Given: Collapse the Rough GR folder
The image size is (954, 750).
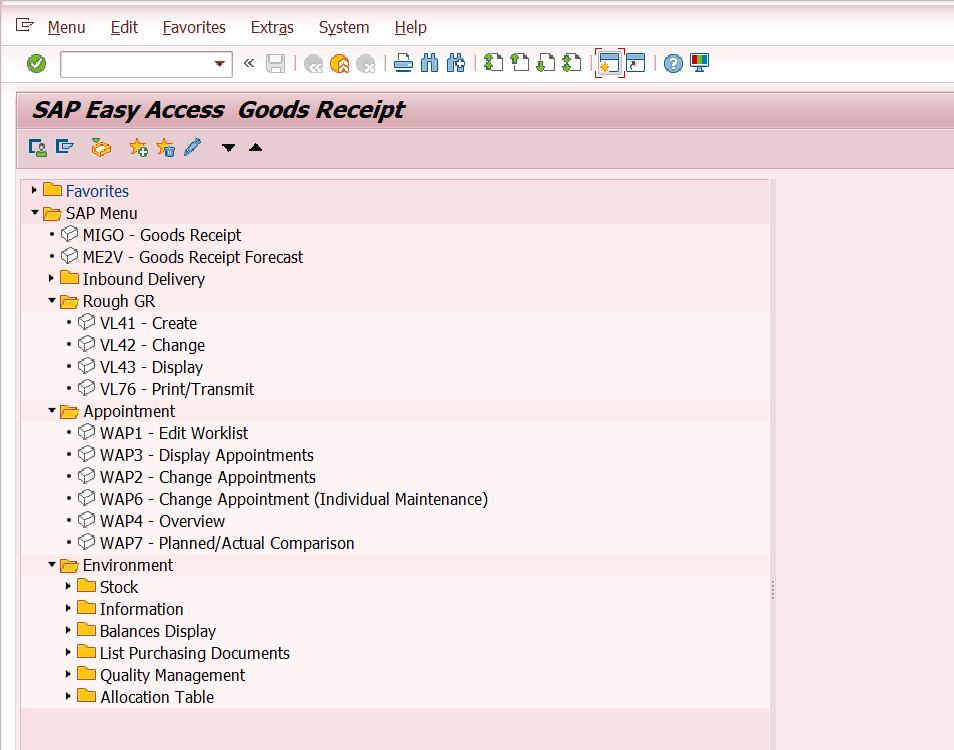Looking at the screenshot, I should click(x=51, y=301).
